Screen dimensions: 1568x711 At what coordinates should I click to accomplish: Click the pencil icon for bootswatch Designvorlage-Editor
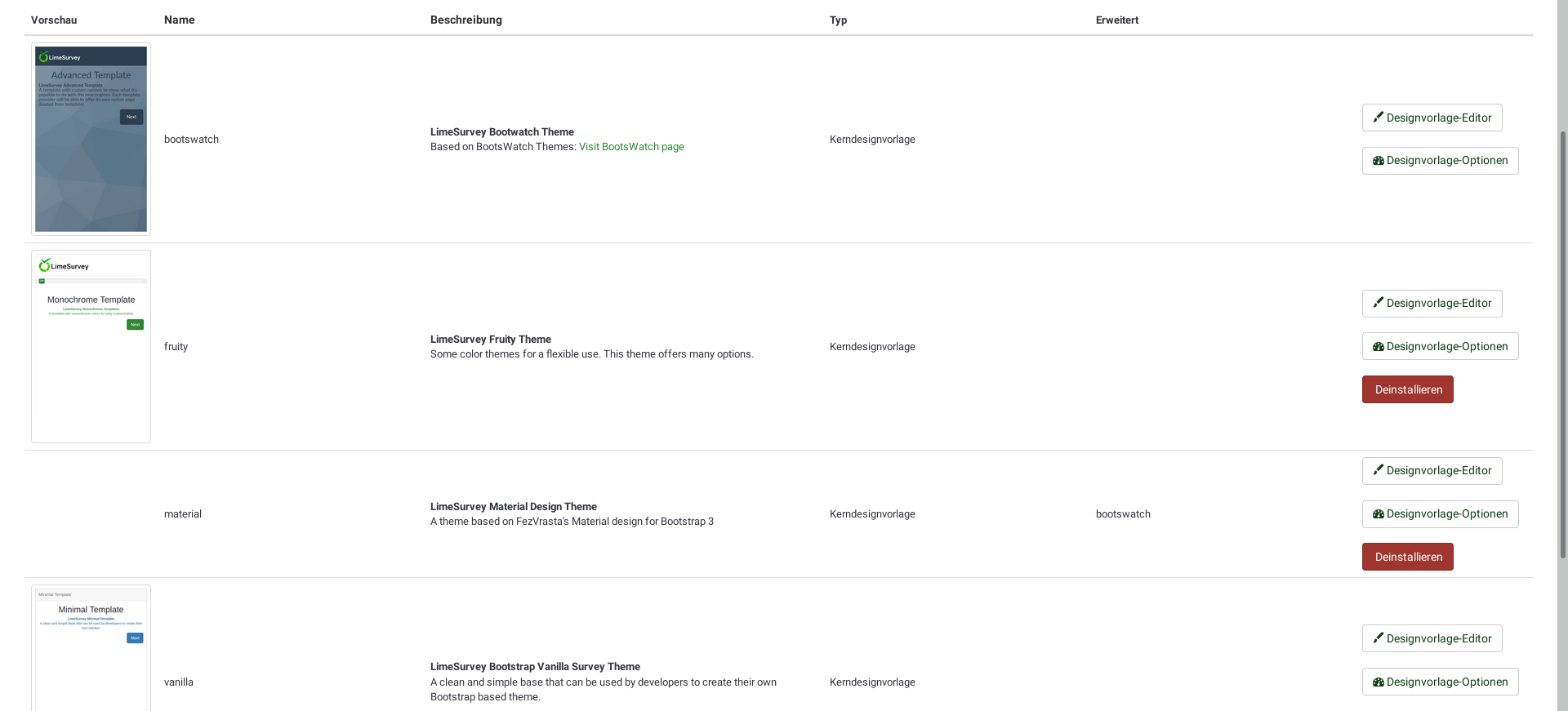click(1379, 117)
